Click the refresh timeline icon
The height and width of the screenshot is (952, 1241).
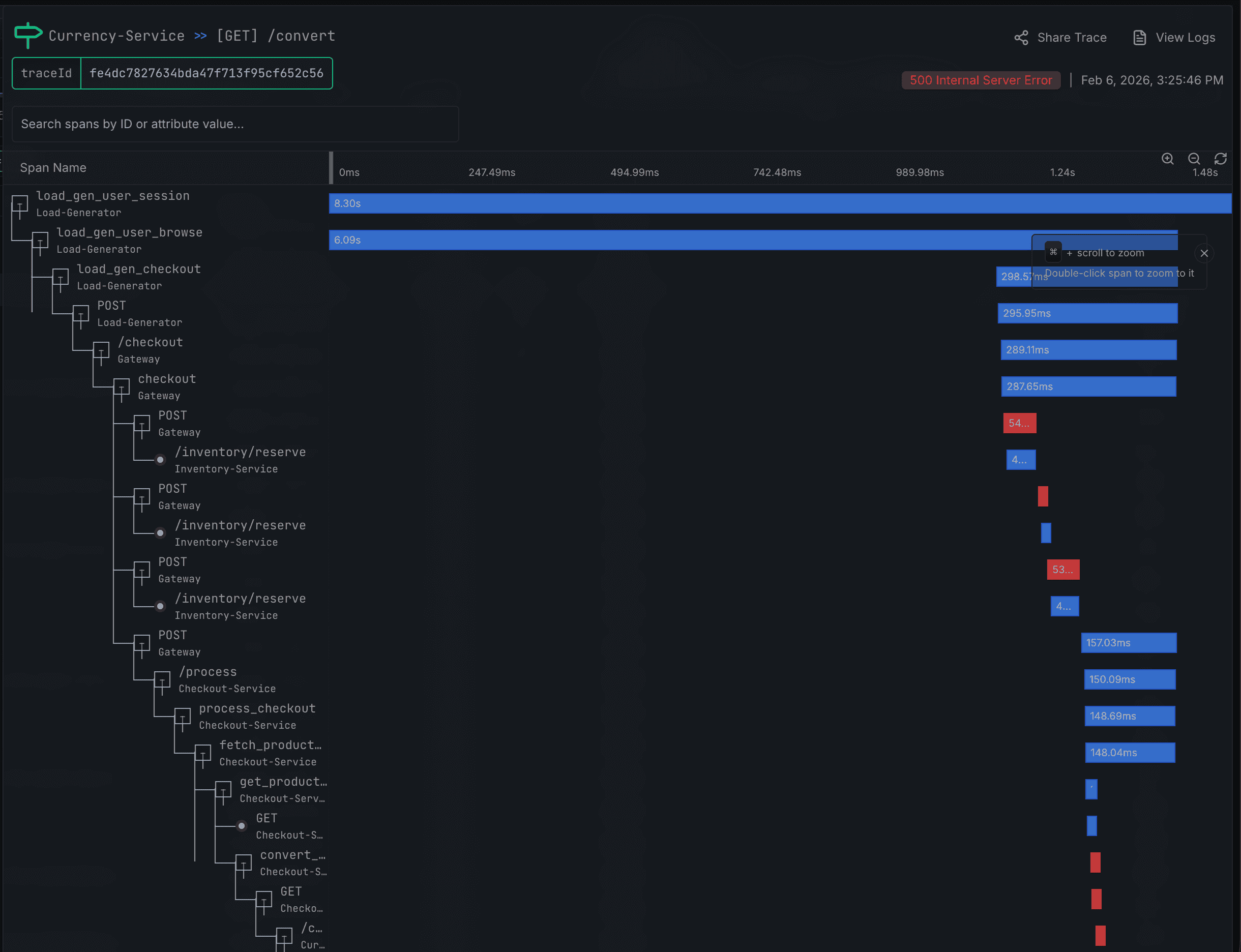click(1221, 159)
